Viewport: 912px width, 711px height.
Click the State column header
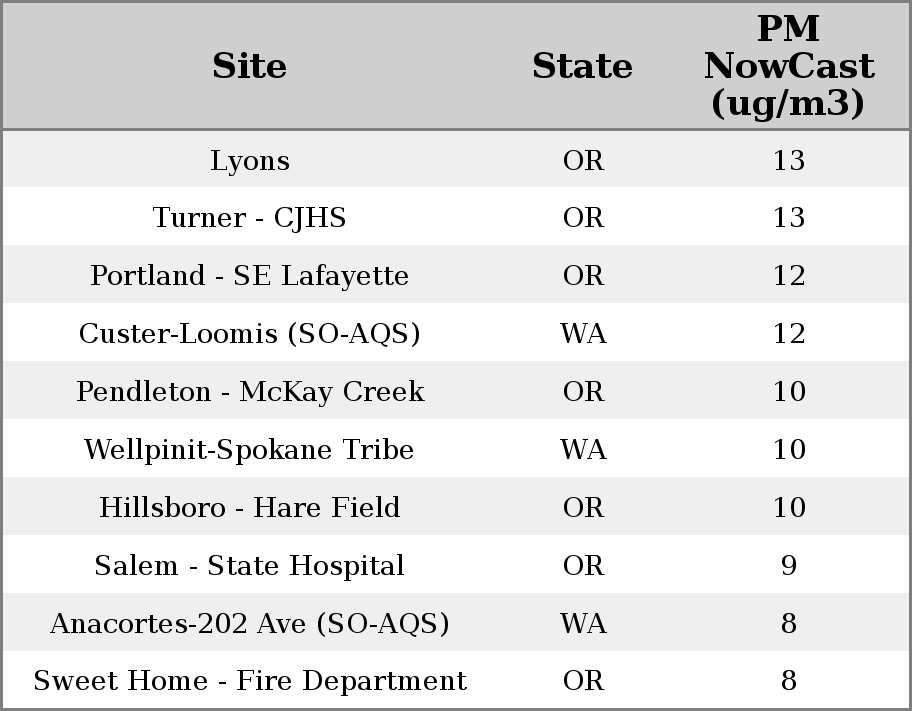pyautogui.click(x=582, y=66)
